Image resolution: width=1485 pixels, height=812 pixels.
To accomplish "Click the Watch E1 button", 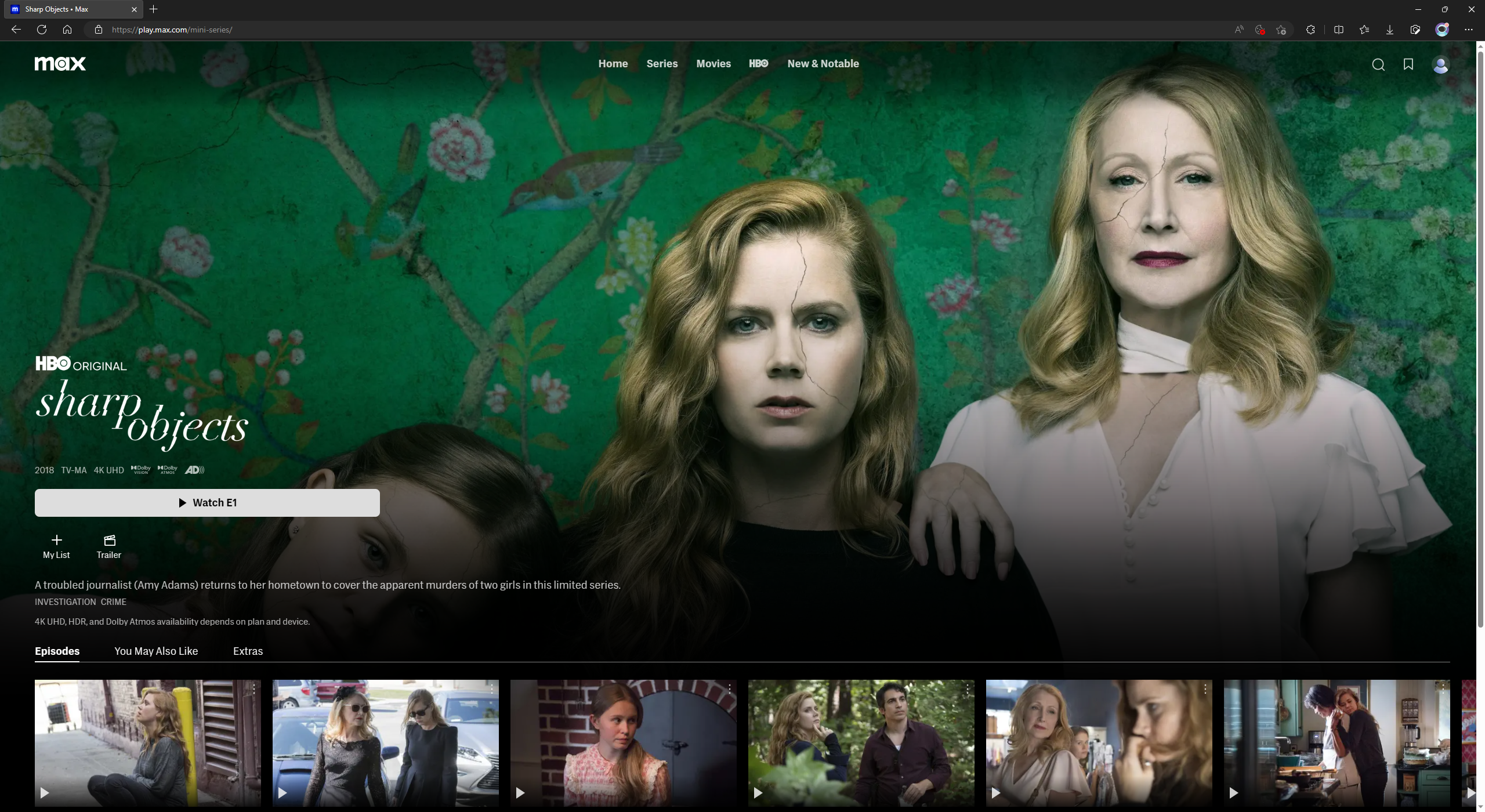I will pos(207,503).
